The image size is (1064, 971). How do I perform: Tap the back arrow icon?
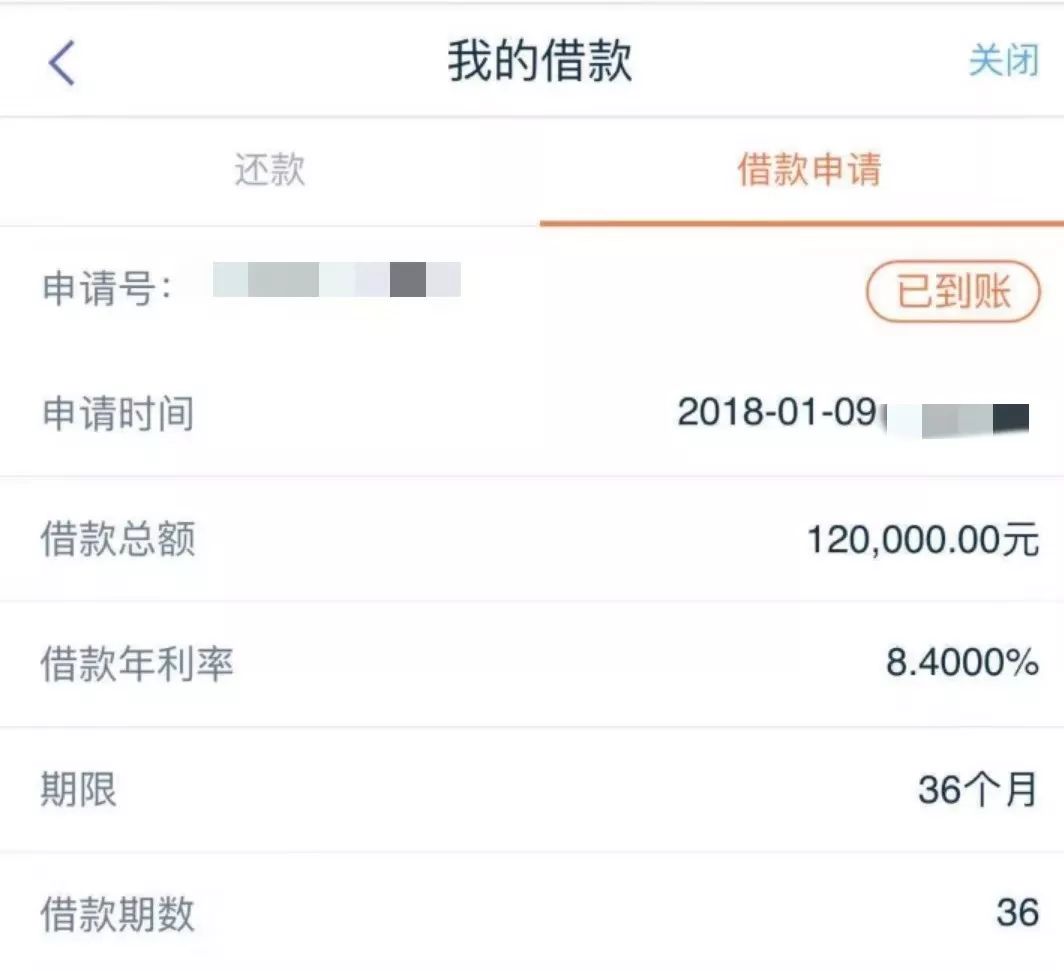62,62
